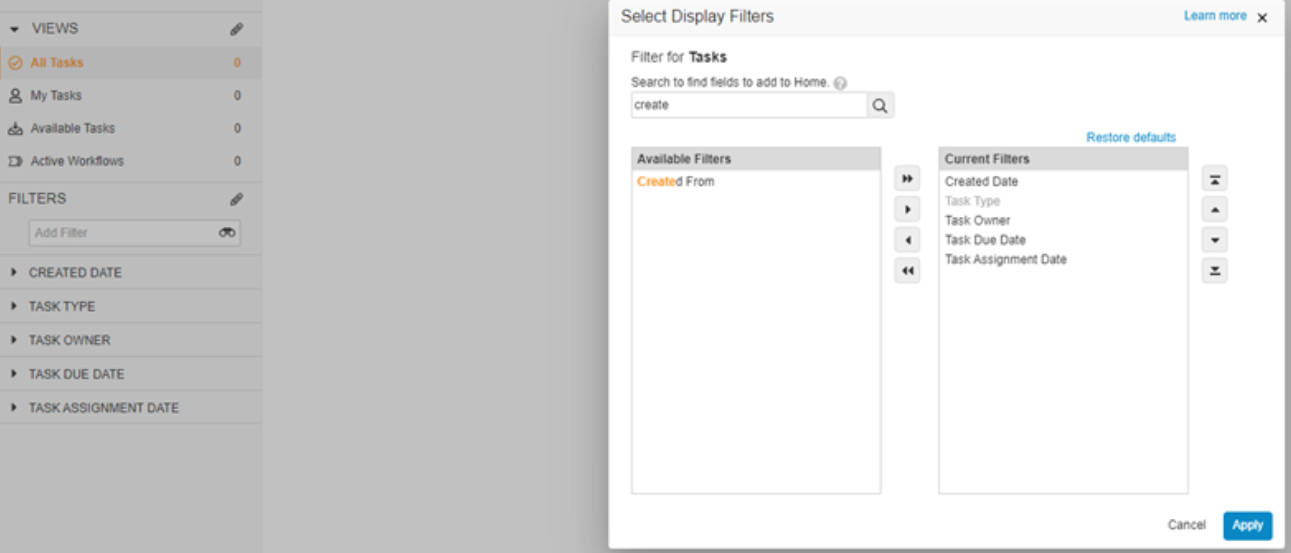
Task: Open the Active Workflows view
Action: [x=77, y=161]
